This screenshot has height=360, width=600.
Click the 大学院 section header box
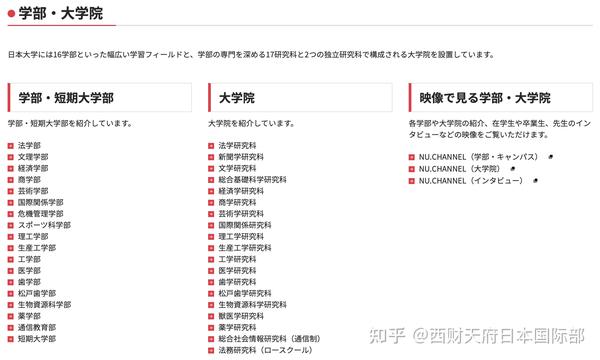[300, 98]
